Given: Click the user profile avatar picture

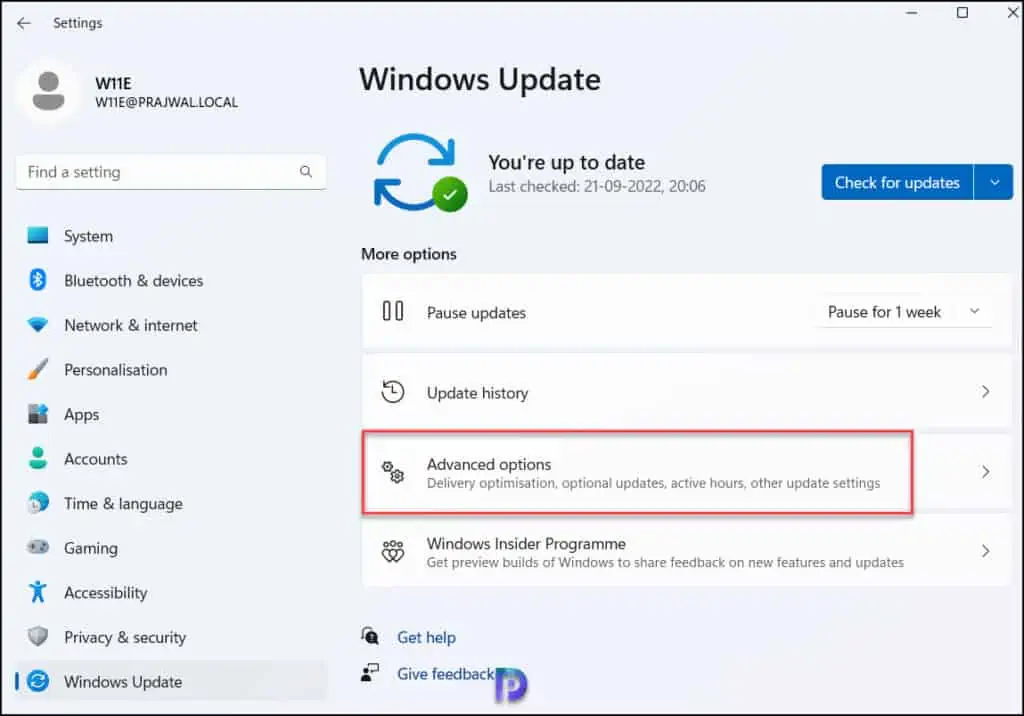Looking at the screenshot, I should point(48,91).
